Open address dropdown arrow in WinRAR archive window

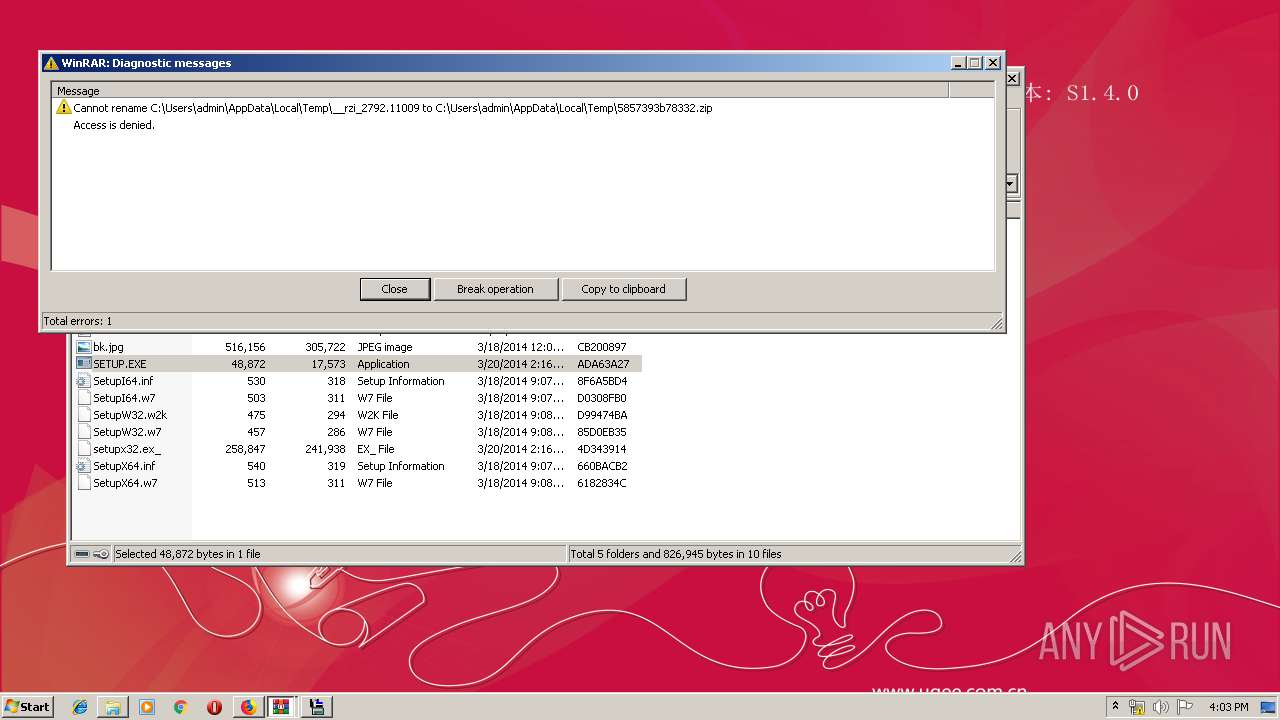[1011, 184]
